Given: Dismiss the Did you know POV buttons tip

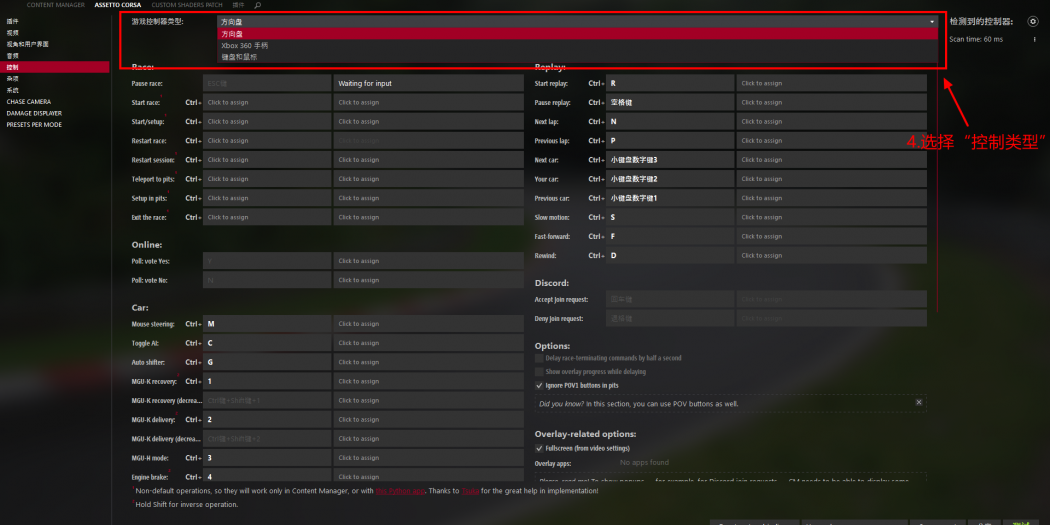Looking at the screenshot, I should [919, 402].
